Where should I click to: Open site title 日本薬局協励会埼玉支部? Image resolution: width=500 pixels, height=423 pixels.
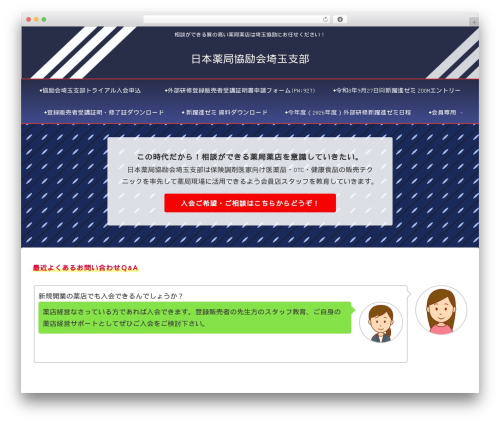pyautogui.click(x=250, y=59)
